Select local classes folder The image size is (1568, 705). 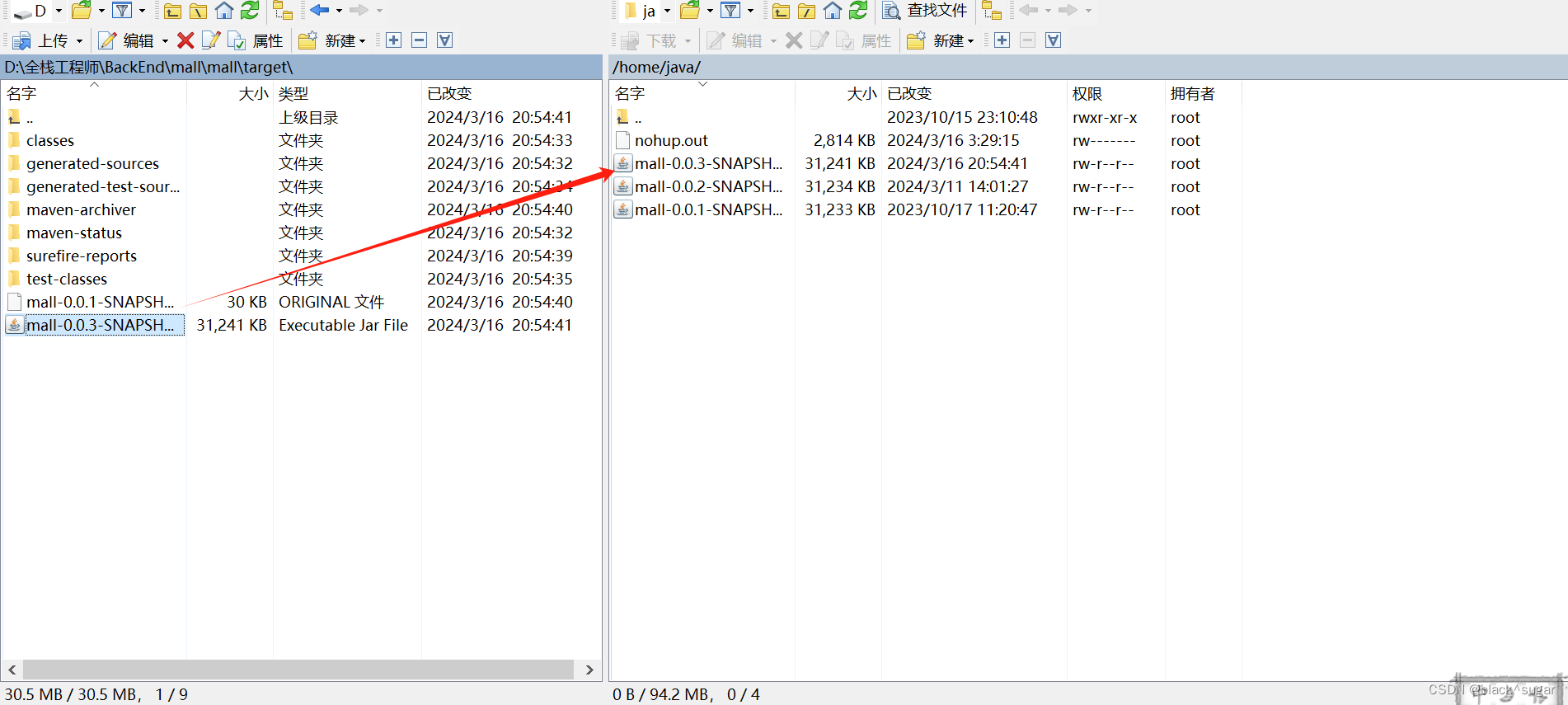pos(50,140)
